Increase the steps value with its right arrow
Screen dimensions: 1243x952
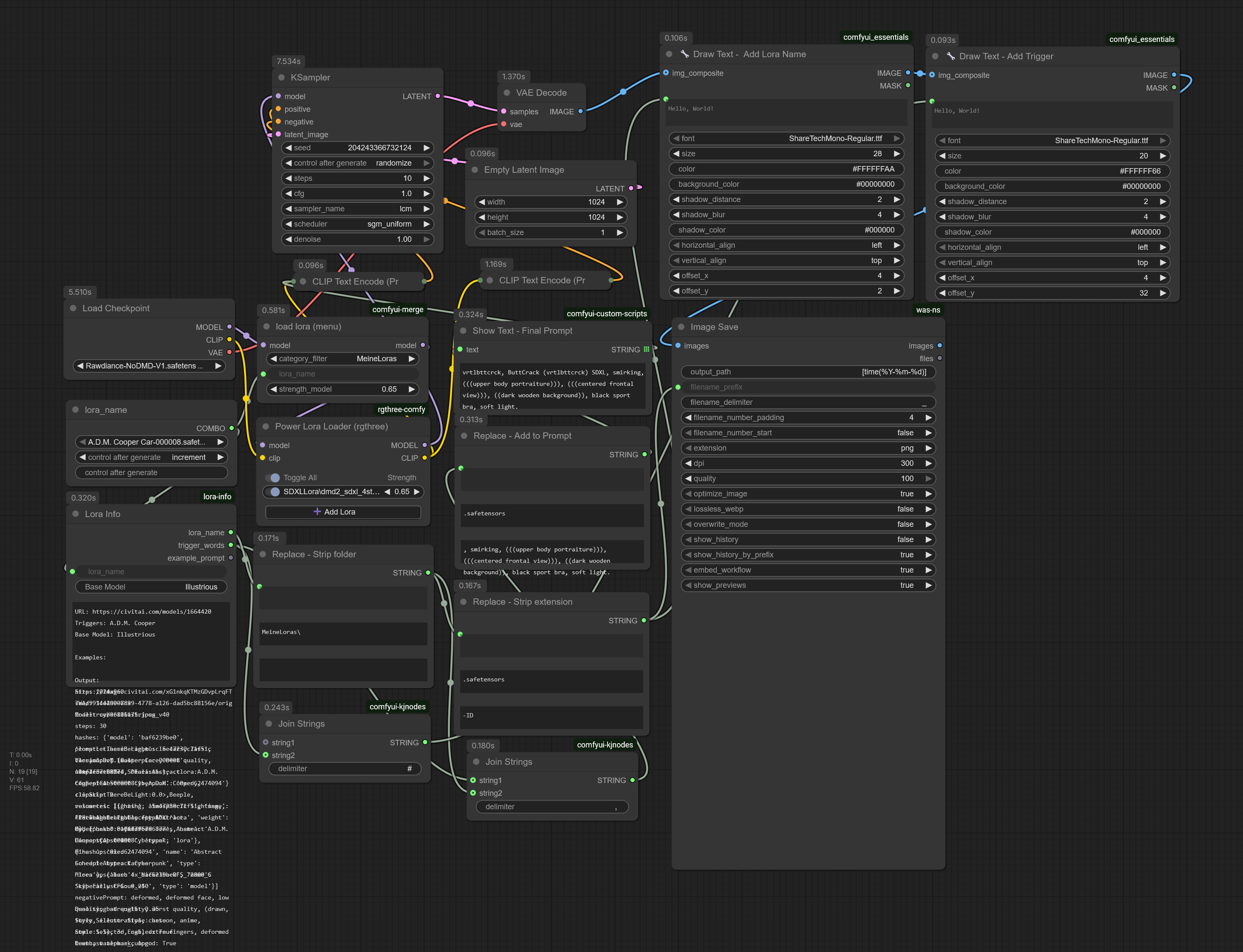coord(427,179)
